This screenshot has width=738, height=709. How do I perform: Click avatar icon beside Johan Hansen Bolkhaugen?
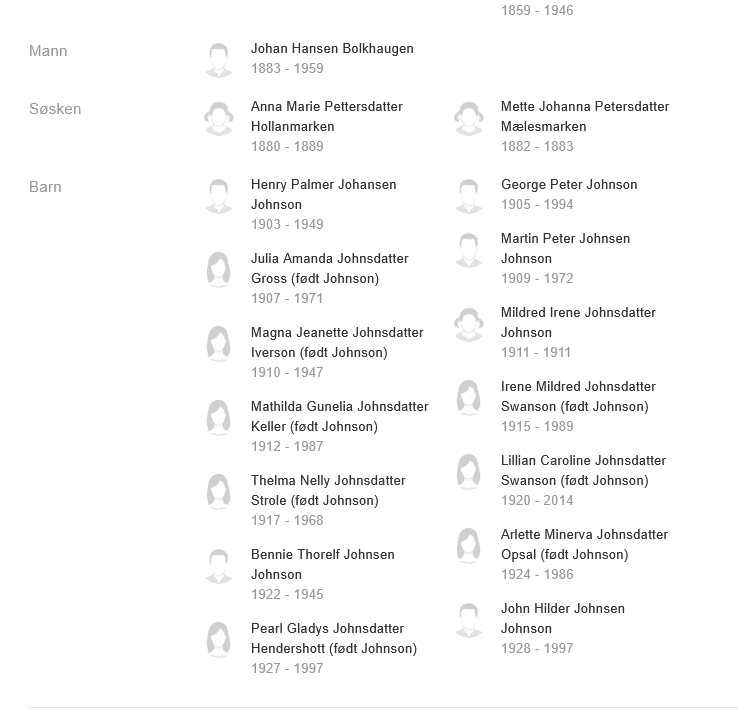tap(219, 59)
